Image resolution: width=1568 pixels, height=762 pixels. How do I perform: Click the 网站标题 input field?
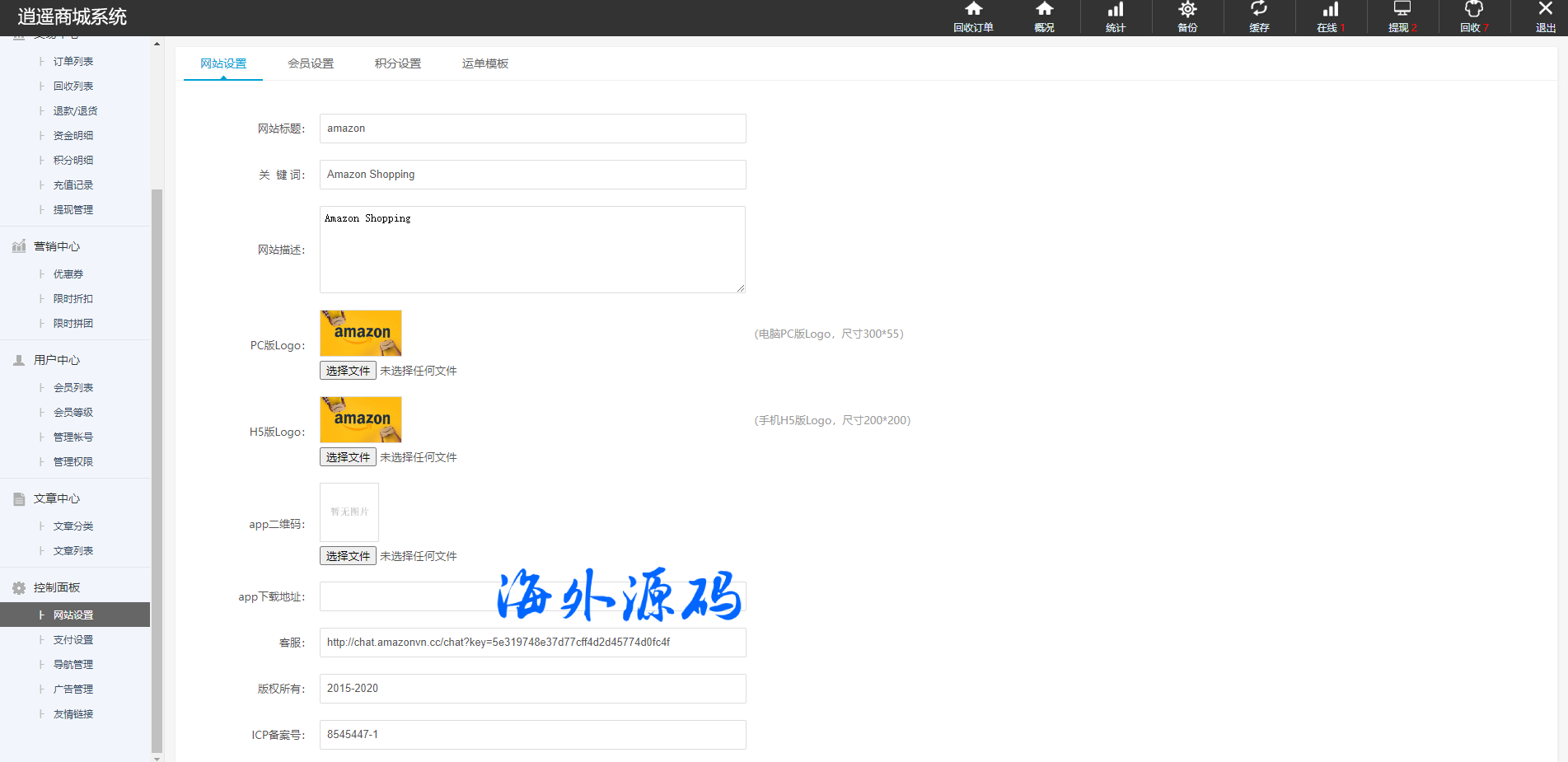pyautogui.click(x=532, y=129)
